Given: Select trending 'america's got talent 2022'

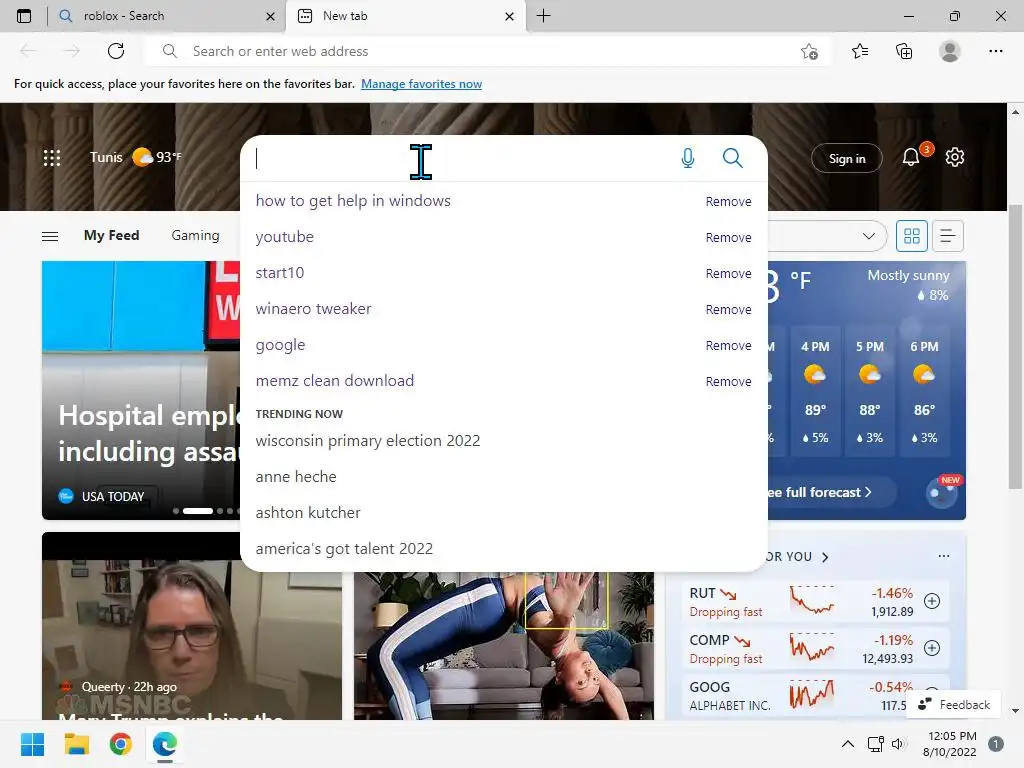Looking at the screenshot, I should click(344, 549).
